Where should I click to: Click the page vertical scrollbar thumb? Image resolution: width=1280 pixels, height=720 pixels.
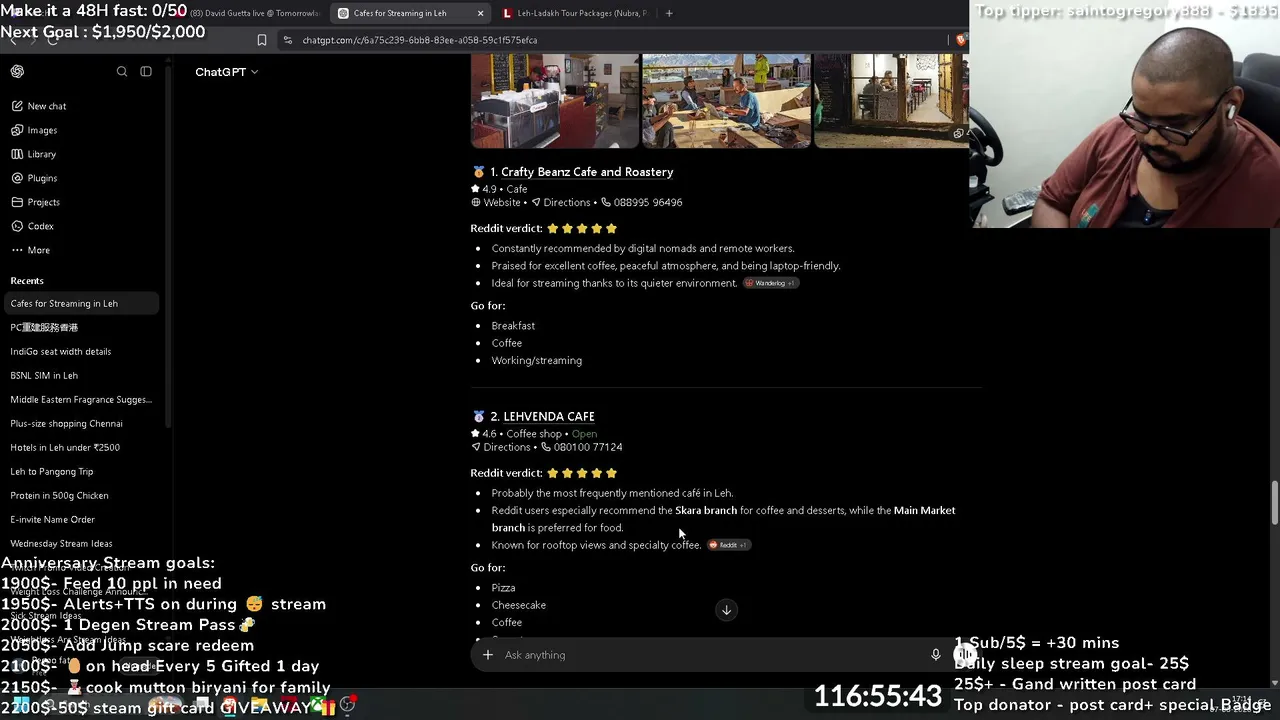click(1274, 502)
